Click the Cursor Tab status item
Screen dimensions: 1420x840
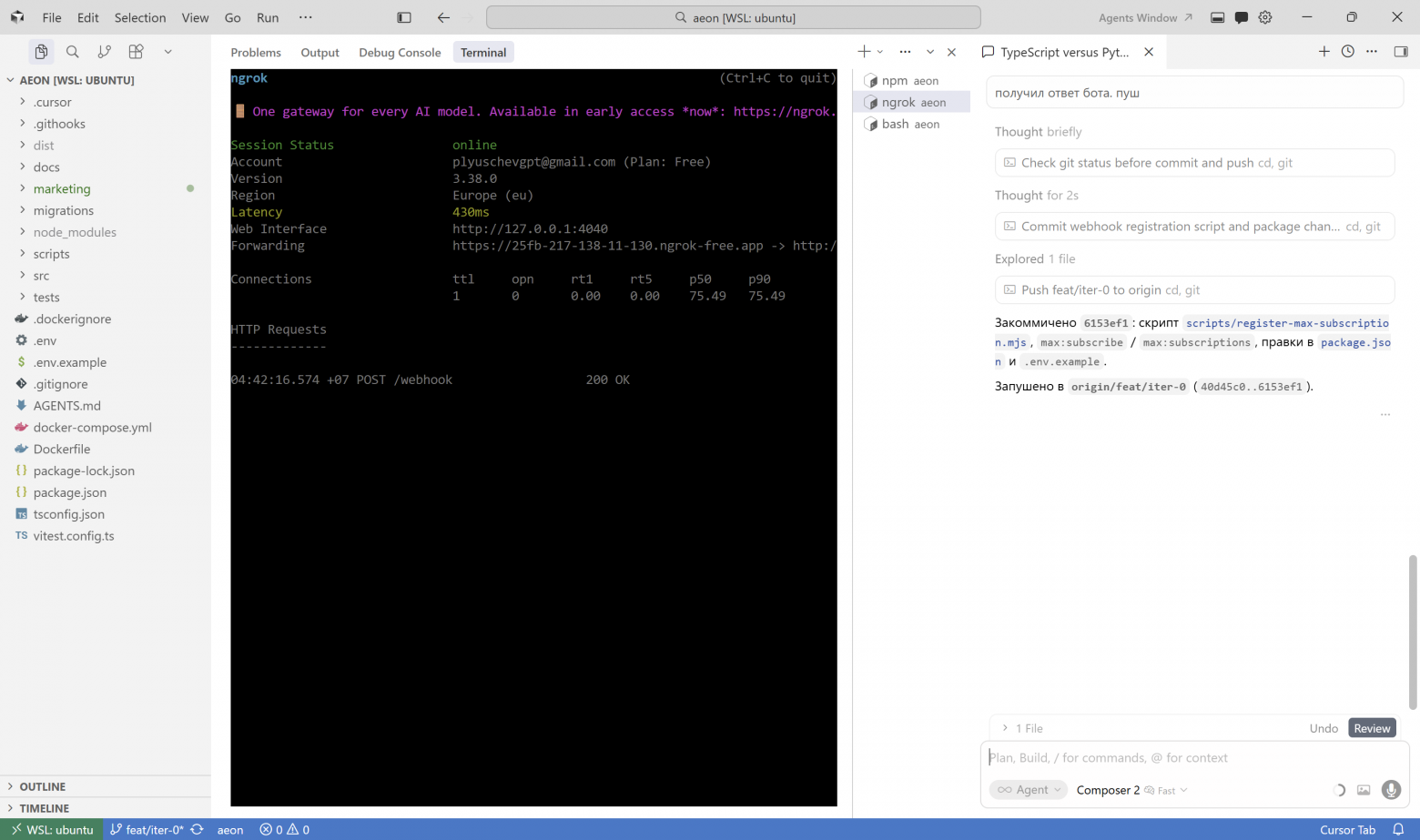[1347, 829]
